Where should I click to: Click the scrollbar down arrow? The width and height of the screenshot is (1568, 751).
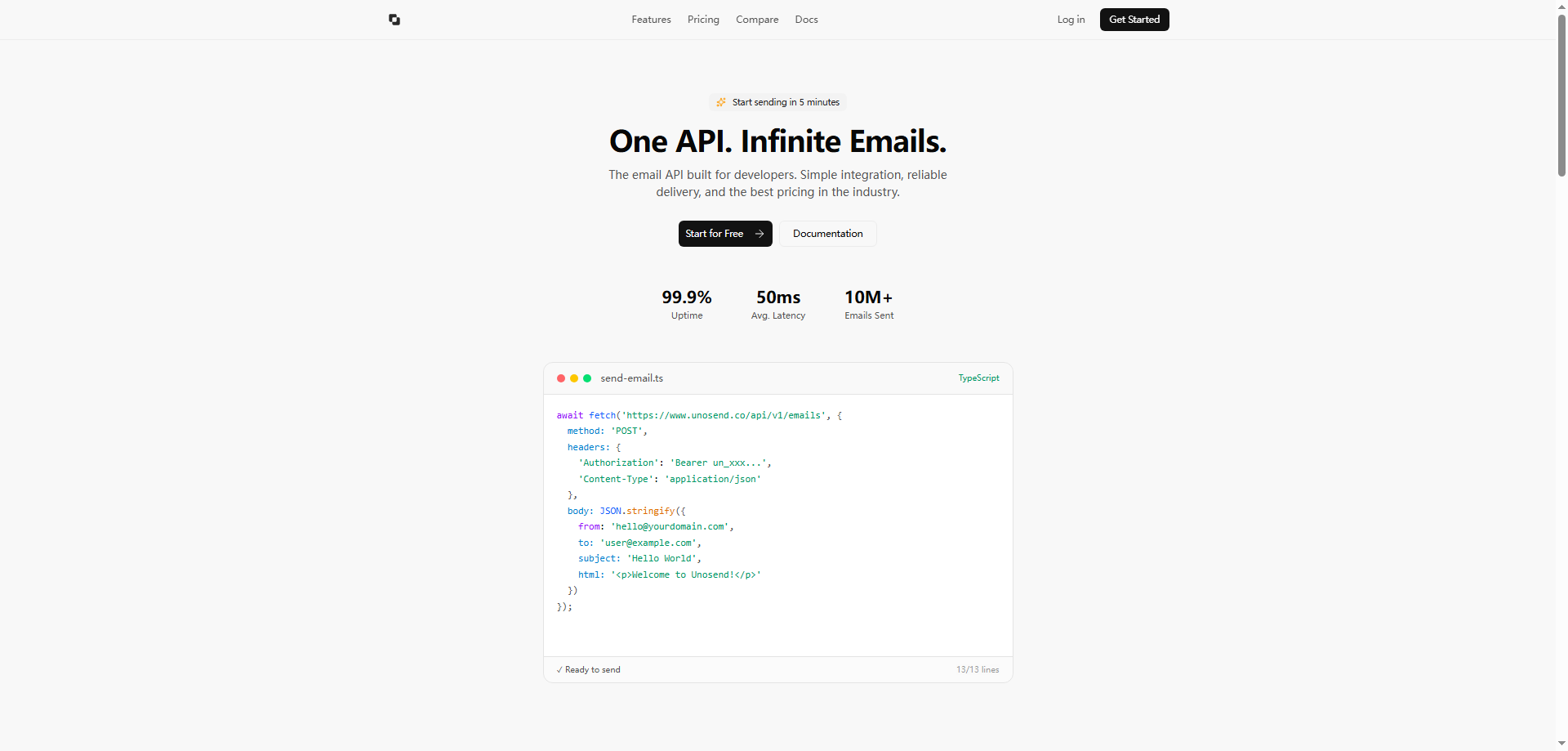coord(1561,743)
